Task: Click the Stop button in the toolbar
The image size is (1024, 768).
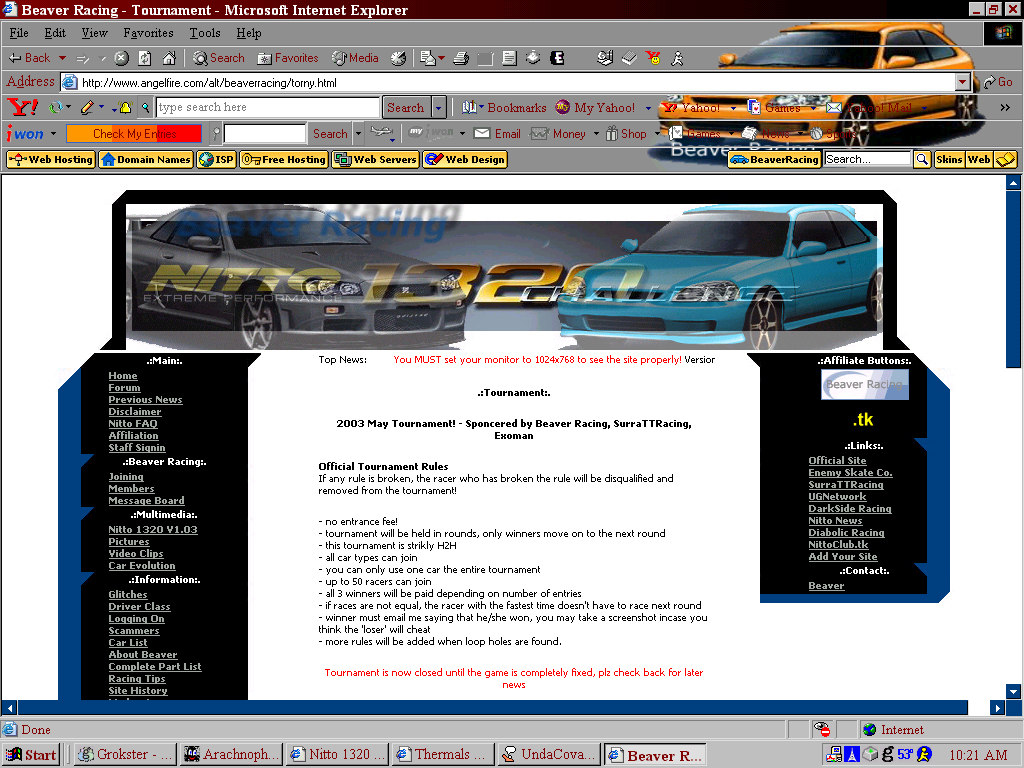Action: point(121,58)
